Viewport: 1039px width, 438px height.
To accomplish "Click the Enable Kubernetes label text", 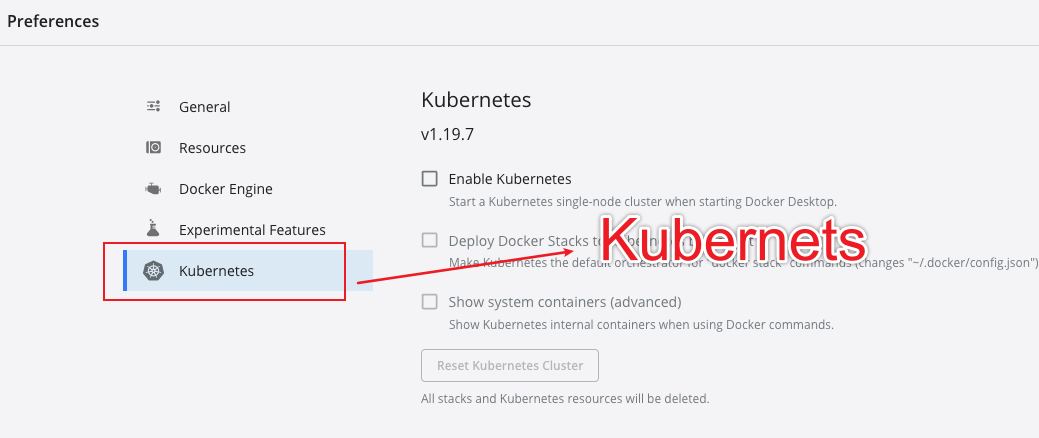I will click(510, 179).
